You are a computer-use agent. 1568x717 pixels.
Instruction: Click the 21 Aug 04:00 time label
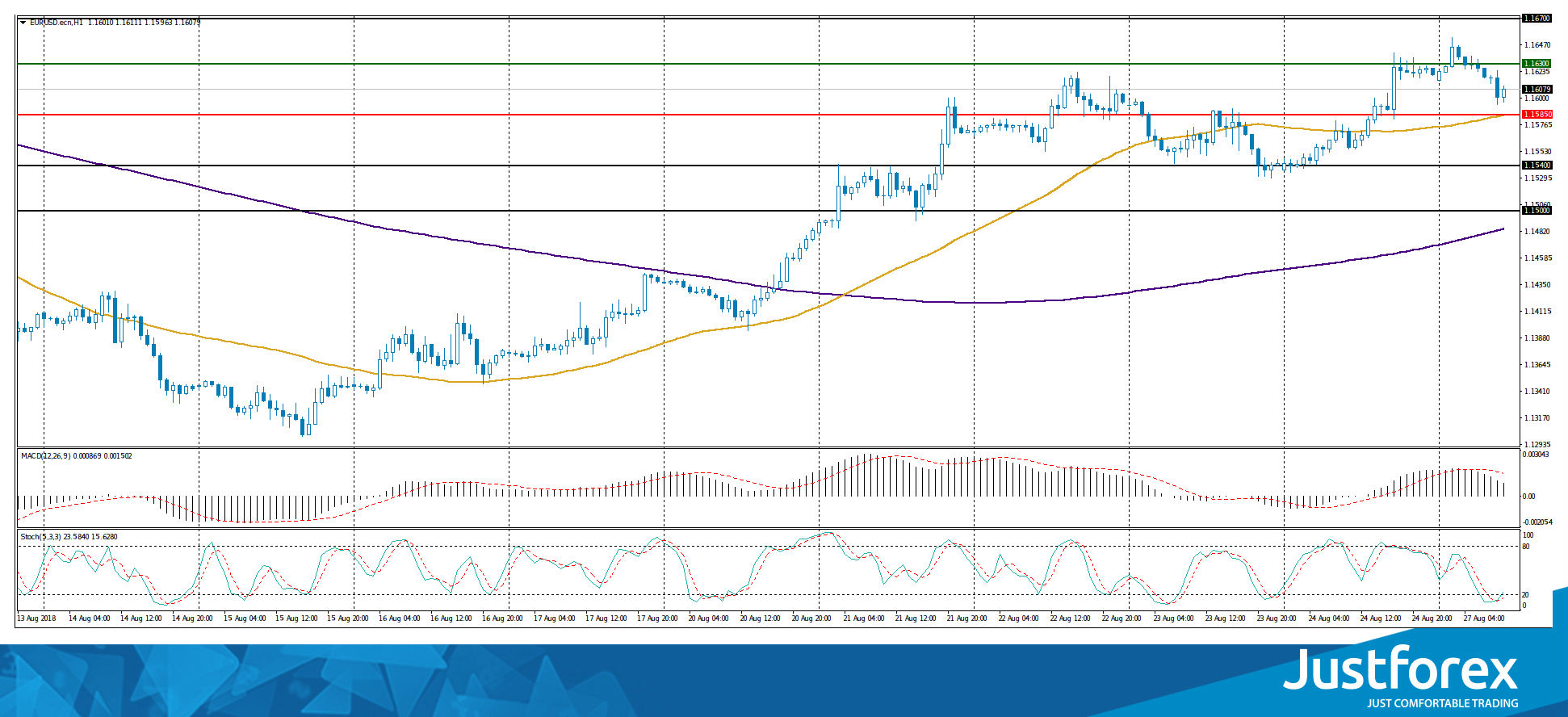coord(865,618)
